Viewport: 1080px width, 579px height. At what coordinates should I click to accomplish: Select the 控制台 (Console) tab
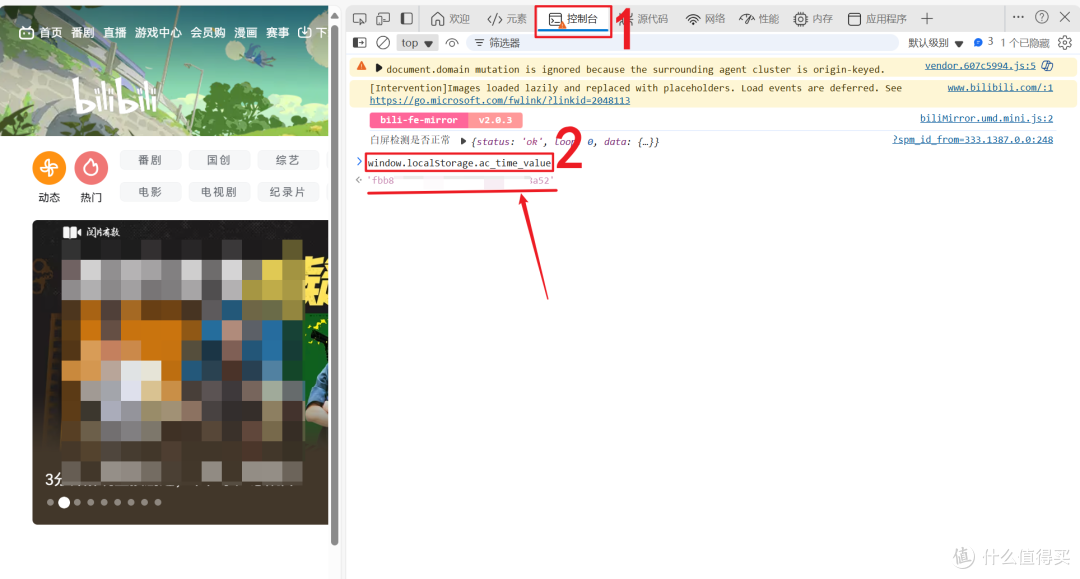(x=573, y=19)
